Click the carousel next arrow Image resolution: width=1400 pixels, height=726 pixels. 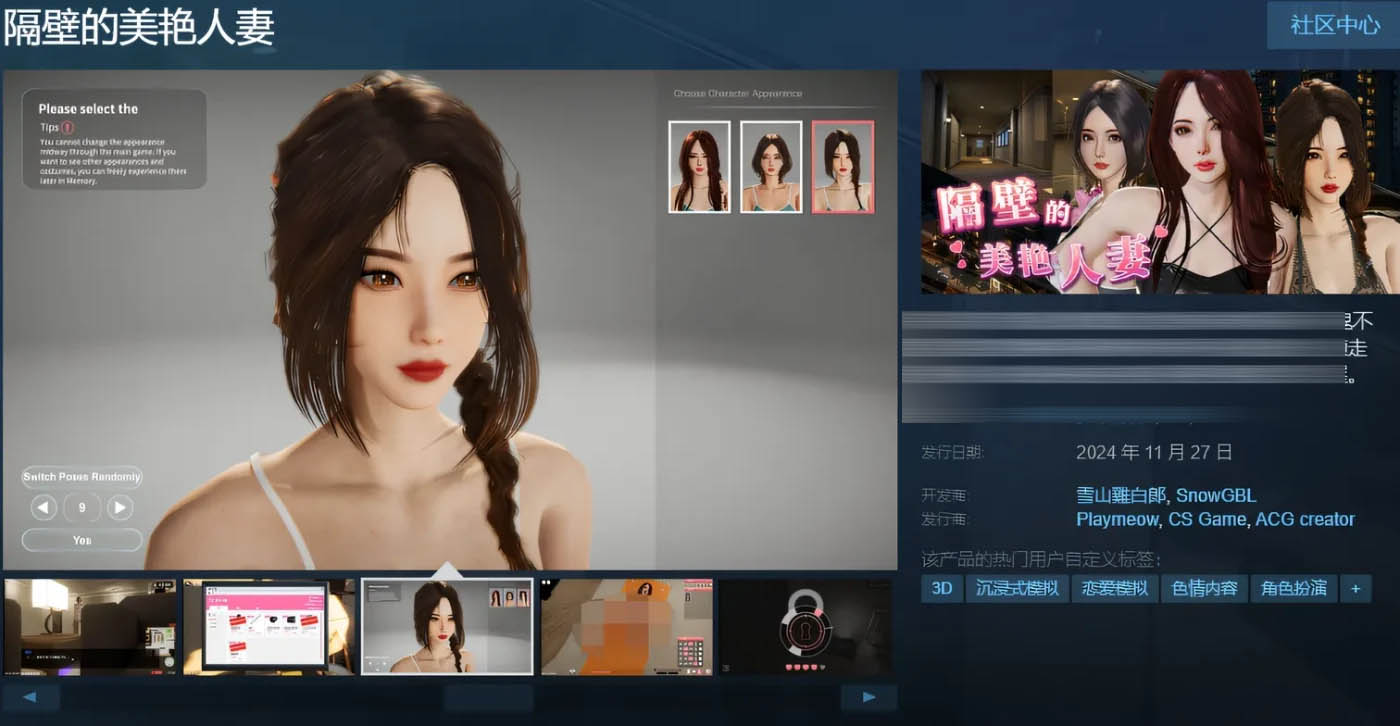[x=869, y=696]
